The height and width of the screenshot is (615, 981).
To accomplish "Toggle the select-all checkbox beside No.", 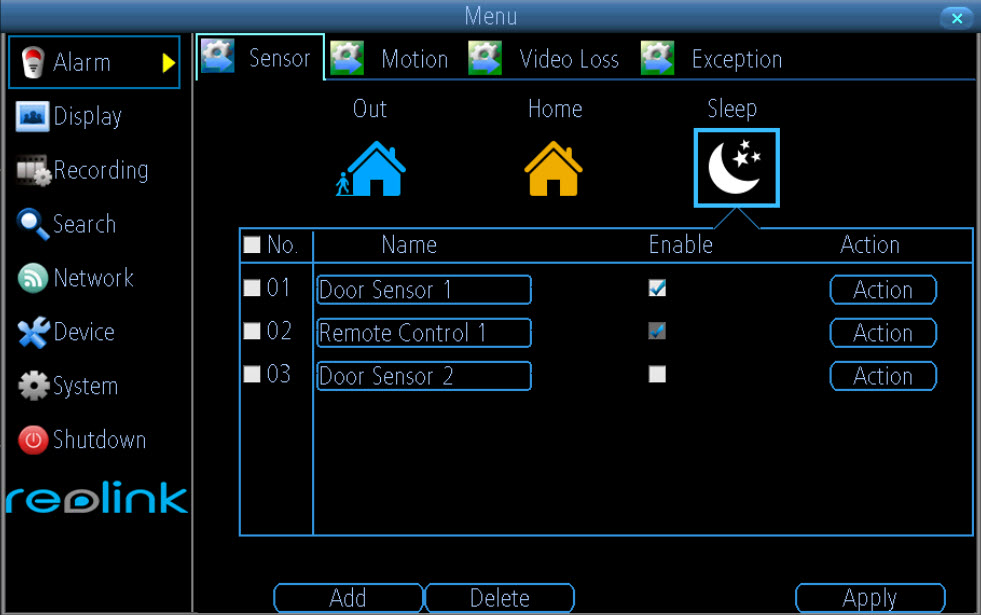I will tap(252, 245).
